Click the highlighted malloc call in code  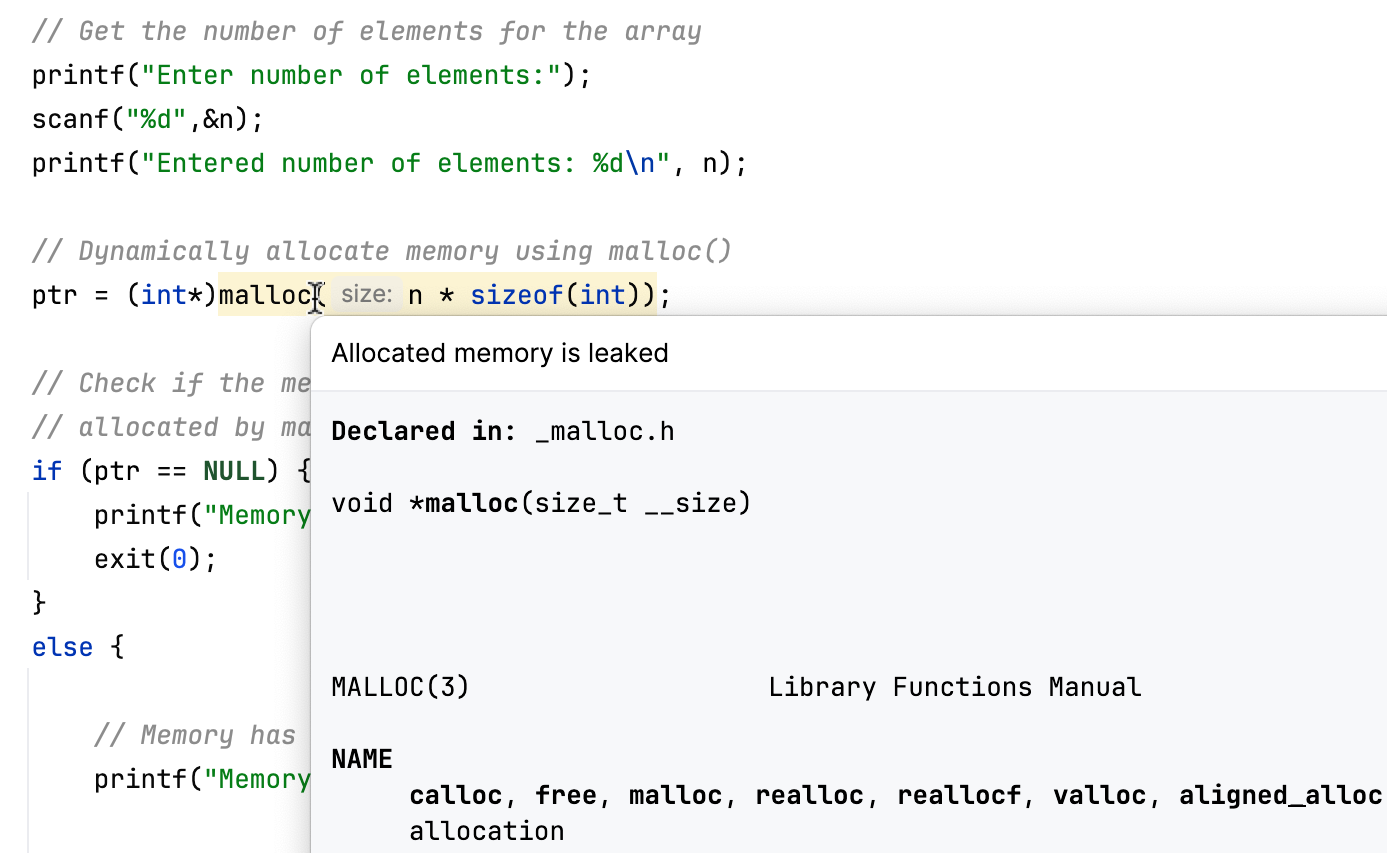[x=267, y=294]
